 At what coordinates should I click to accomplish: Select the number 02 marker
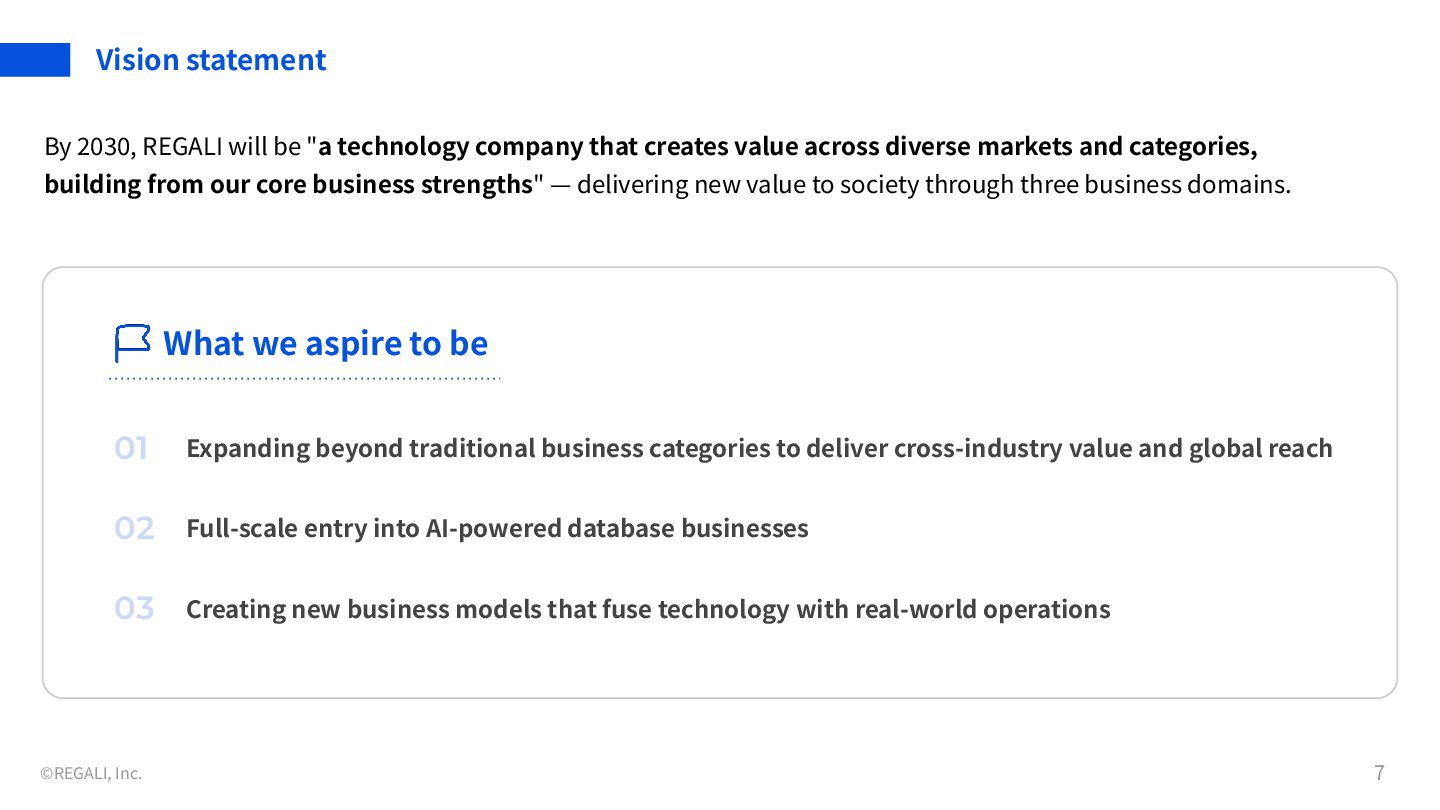pyautogui.click(x=134, y=528)
